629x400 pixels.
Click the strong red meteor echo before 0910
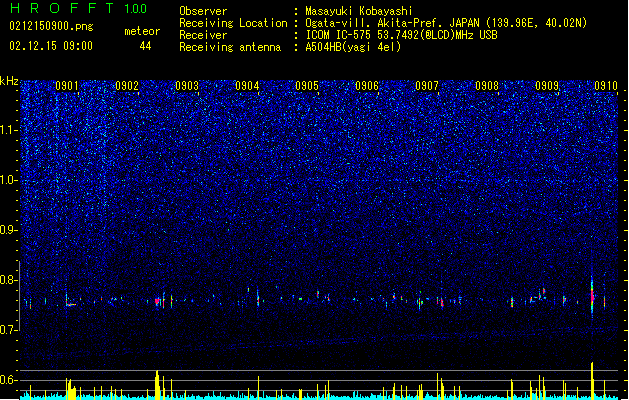(592, 296)
